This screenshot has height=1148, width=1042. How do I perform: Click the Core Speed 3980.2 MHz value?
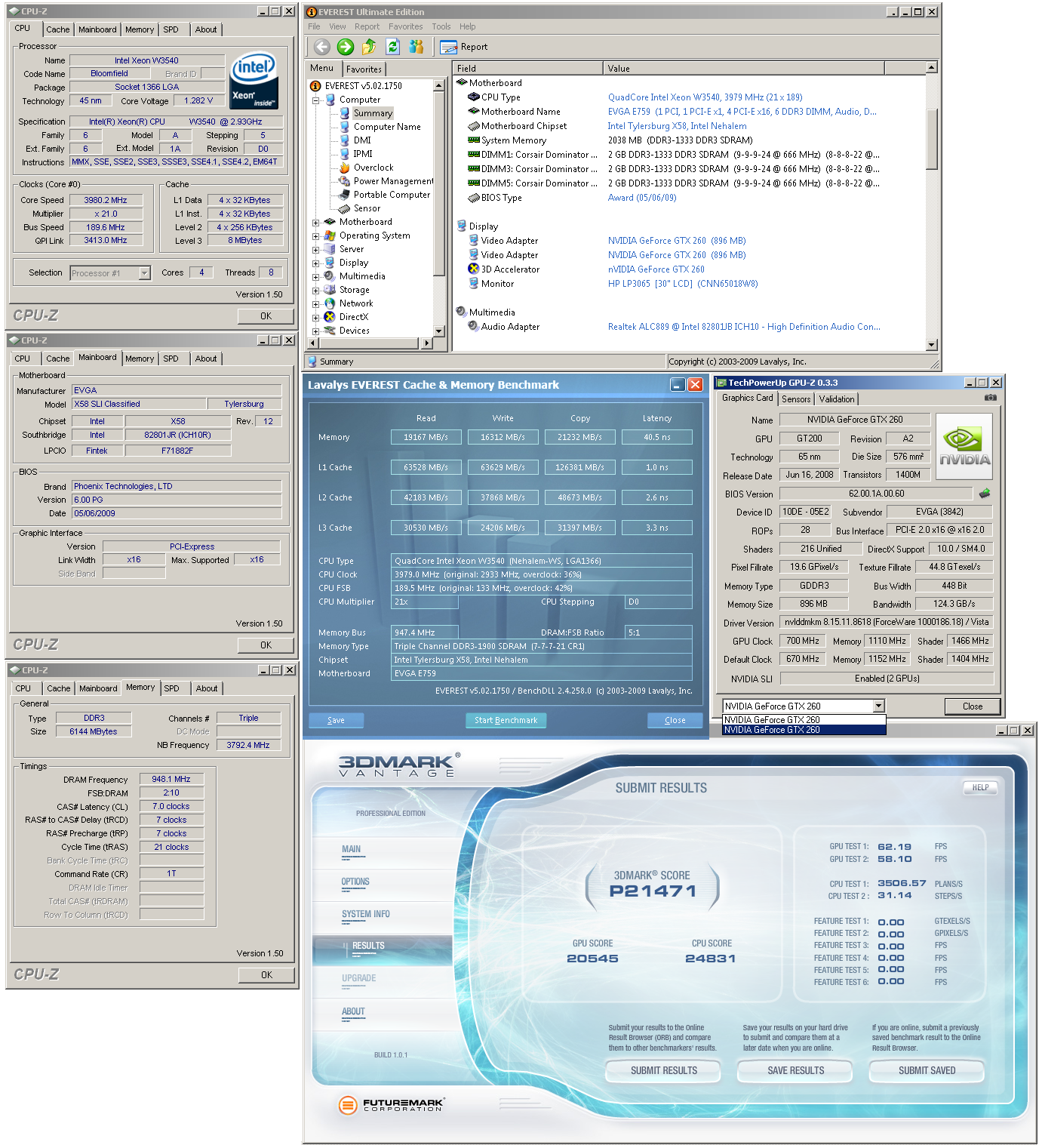(x=106, y=200)
